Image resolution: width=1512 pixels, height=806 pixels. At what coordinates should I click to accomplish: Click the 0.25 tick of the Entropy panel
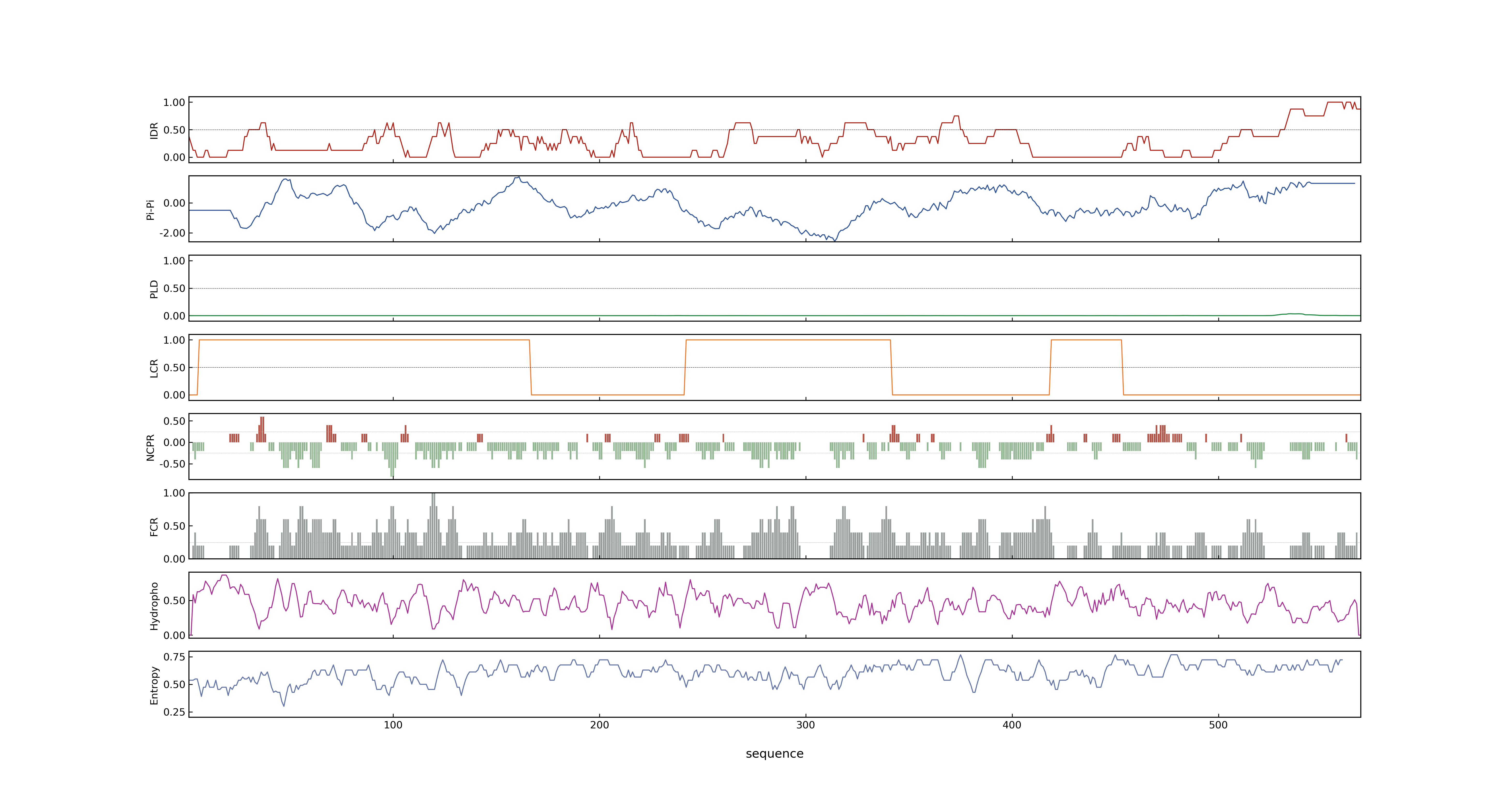pyautogui.click(x=174, y=712)
